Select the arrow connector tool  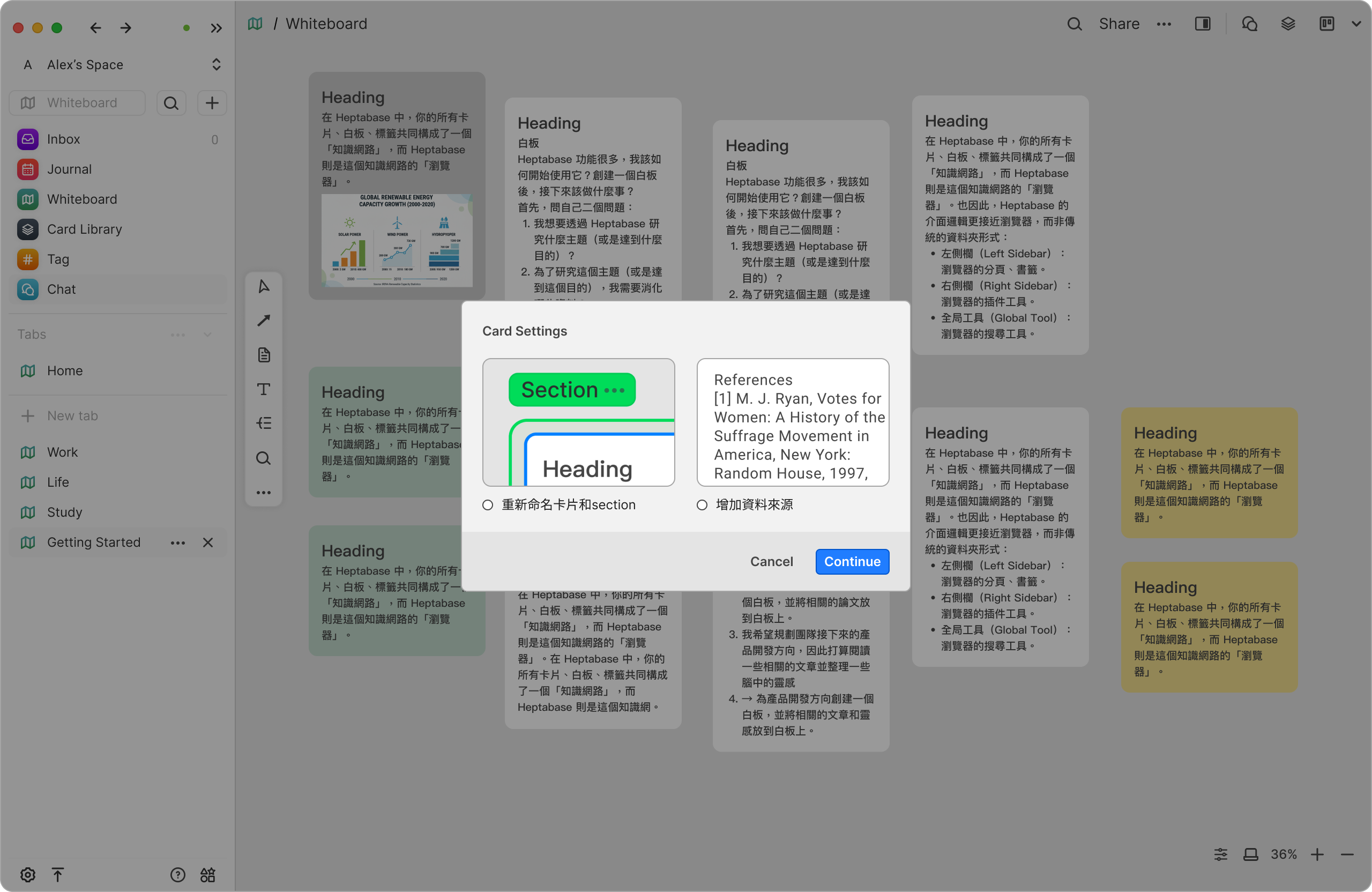tap(264, 321)
